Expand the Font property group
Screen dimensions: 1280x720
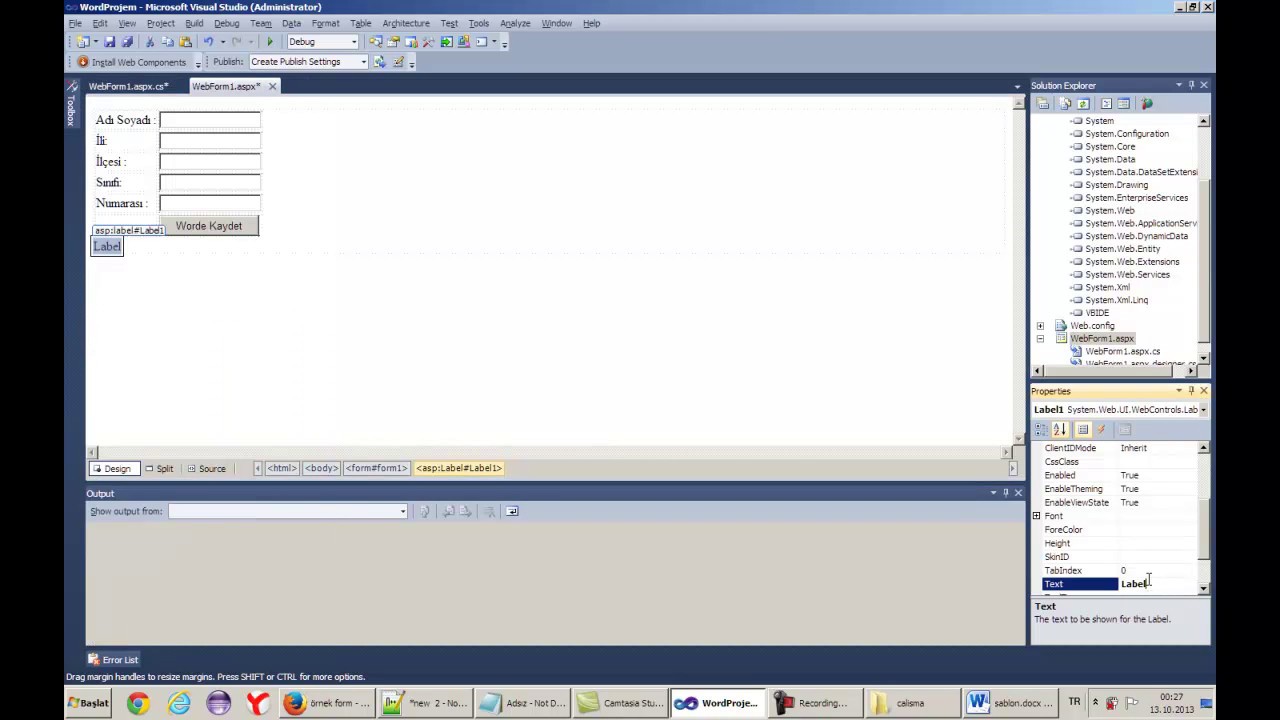pos(1036,516)
